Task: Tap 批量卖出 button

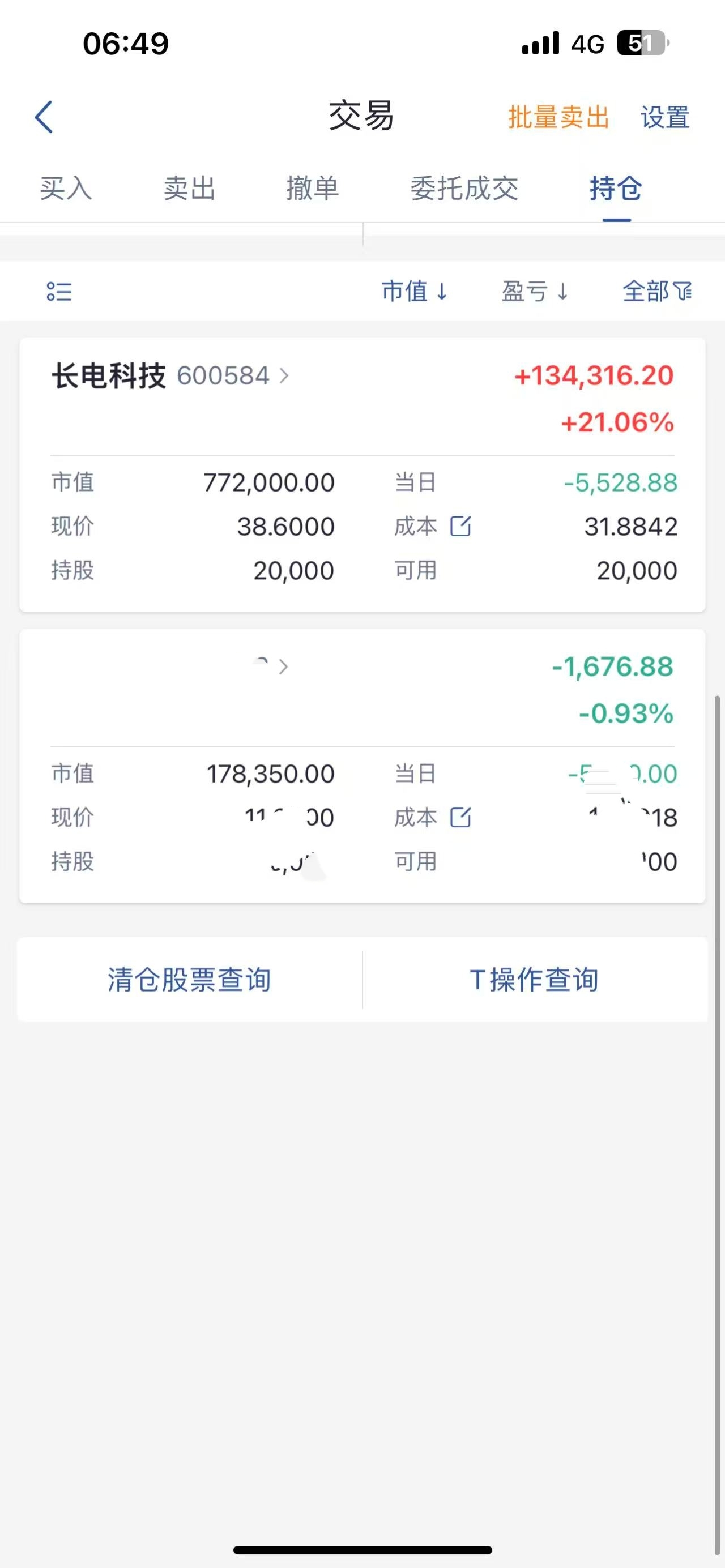Action: (x=559, y=117)
